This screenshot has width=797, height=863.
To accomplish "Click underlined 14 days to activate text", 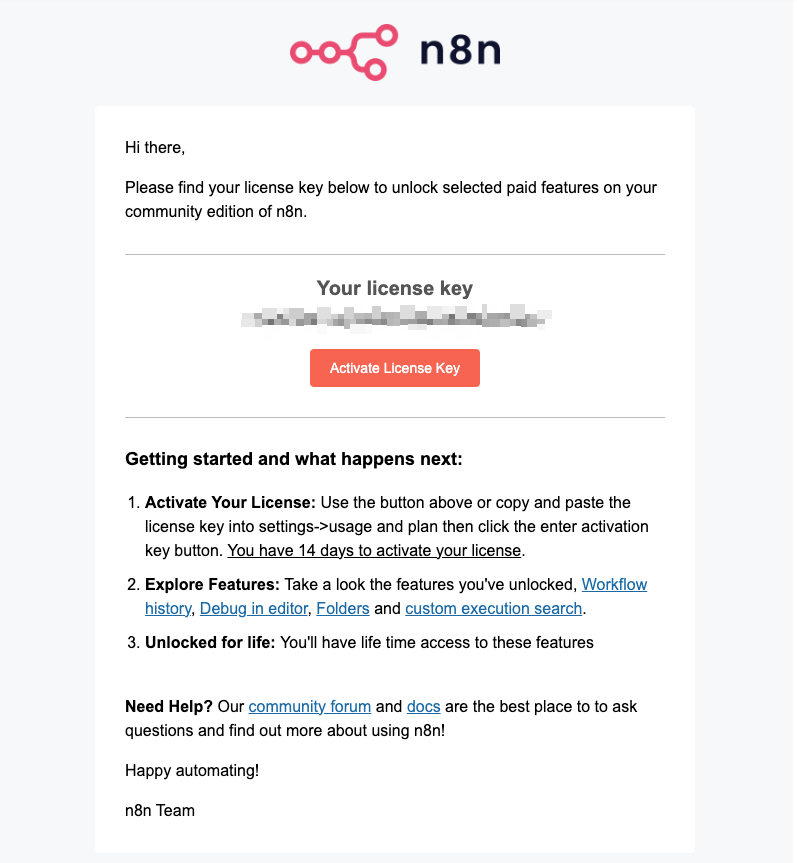I will click(x=374, y=550).
